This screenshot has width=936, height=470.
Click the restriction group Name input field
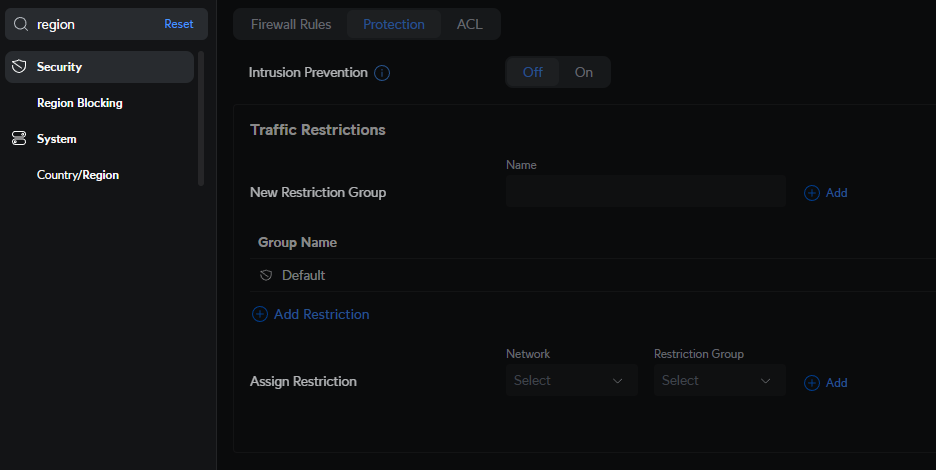tap(645, 191)
